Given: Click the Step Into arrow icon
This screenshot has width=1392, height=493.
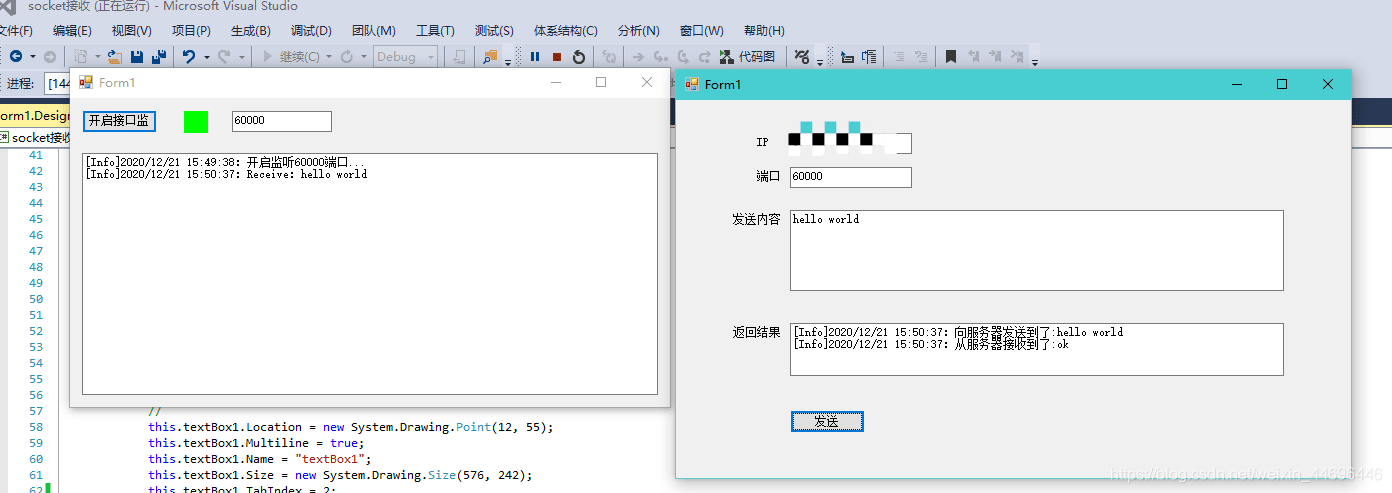Looking at the screenshot, I should 661,57.
